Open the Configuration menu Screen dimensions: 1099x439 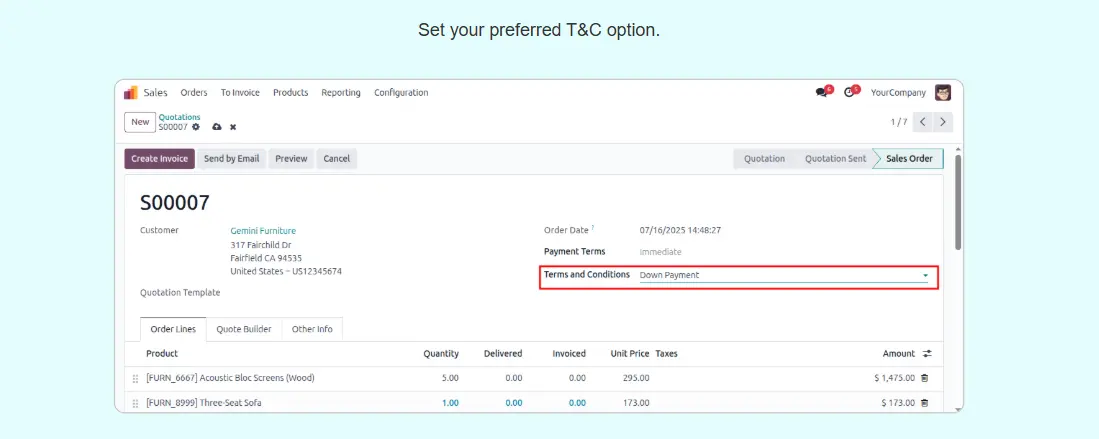point(401,93)
